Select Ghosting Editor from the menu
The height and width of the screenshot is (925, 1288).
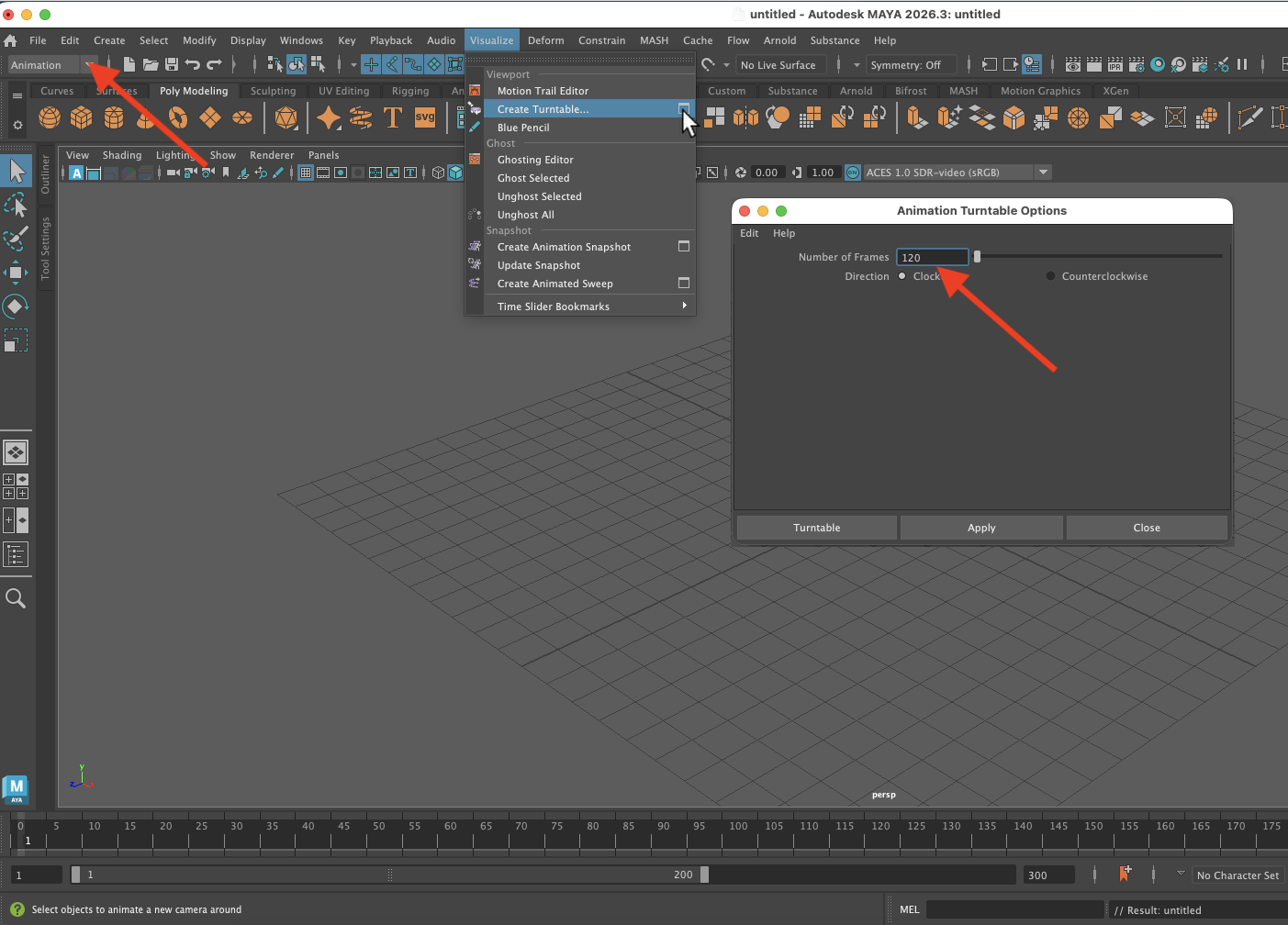coord(535,160)
